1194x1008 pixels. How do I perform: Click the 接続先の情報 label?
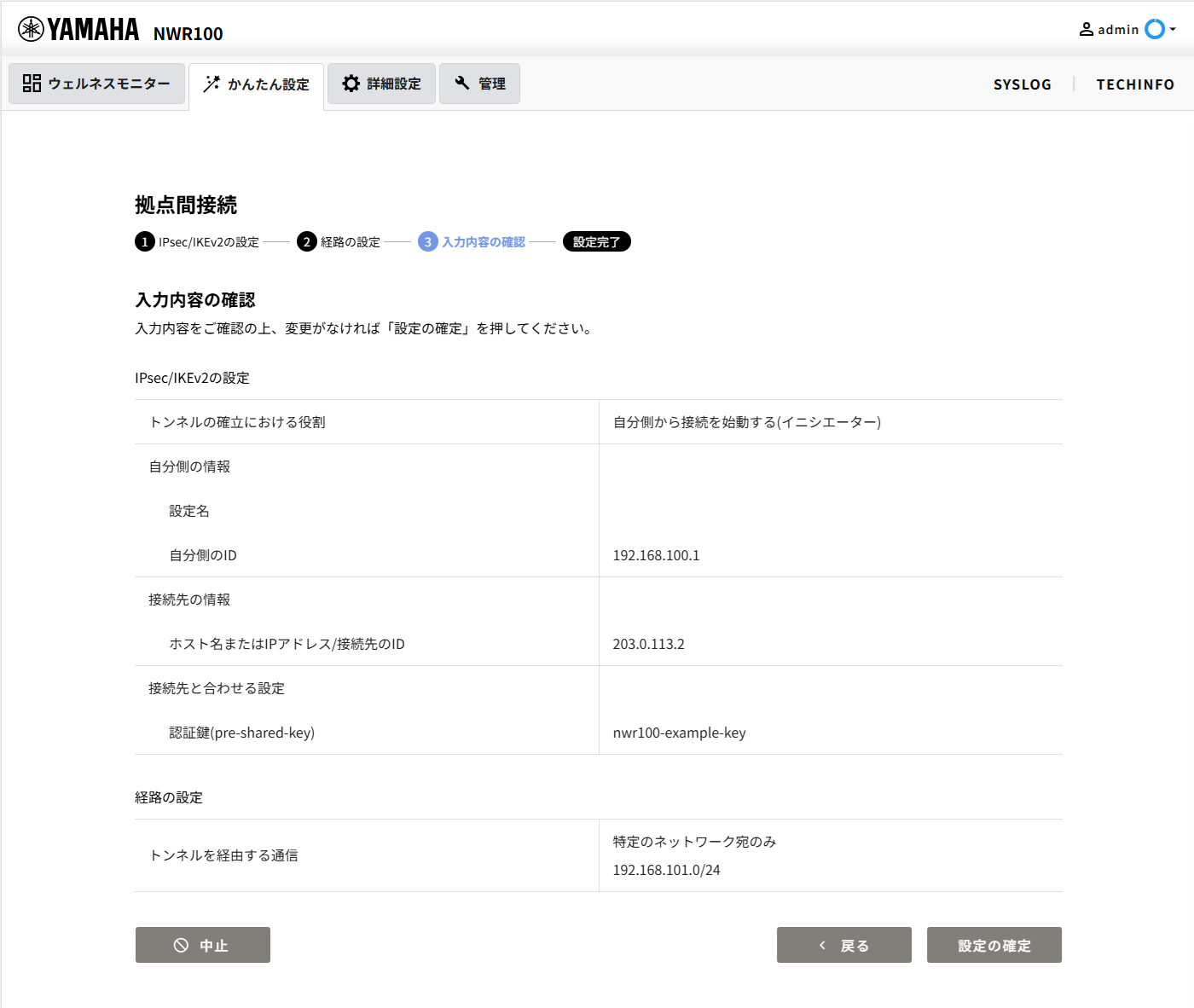click(x=189, y=600)
